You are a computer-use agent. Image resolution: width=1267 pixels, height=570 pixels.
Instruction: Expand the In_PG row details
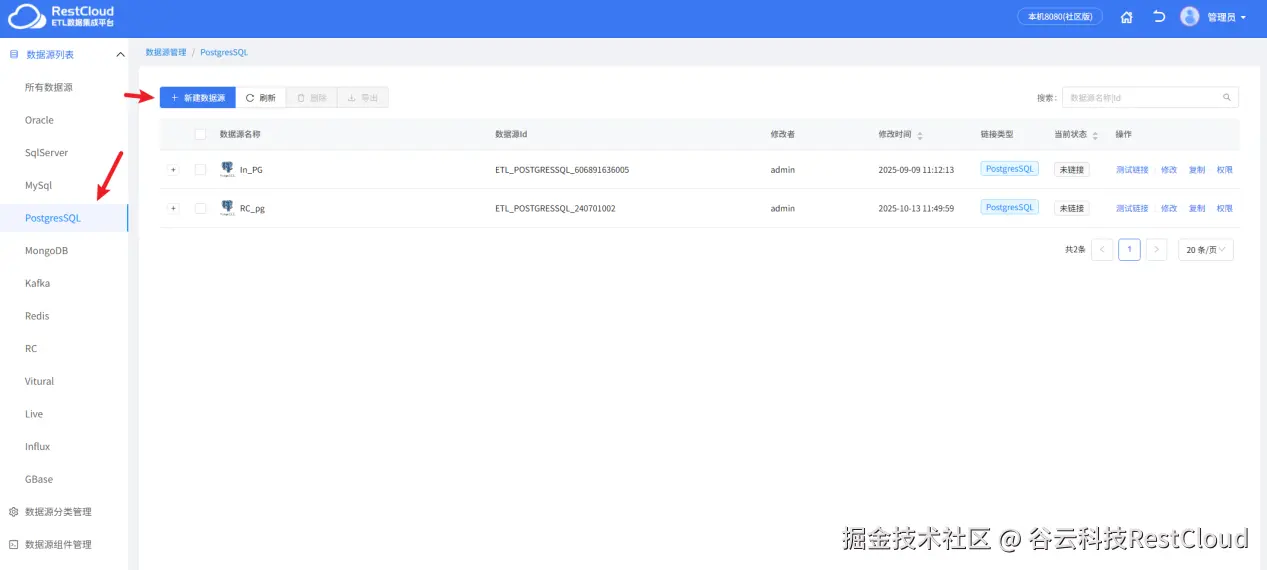pos(173,170)
